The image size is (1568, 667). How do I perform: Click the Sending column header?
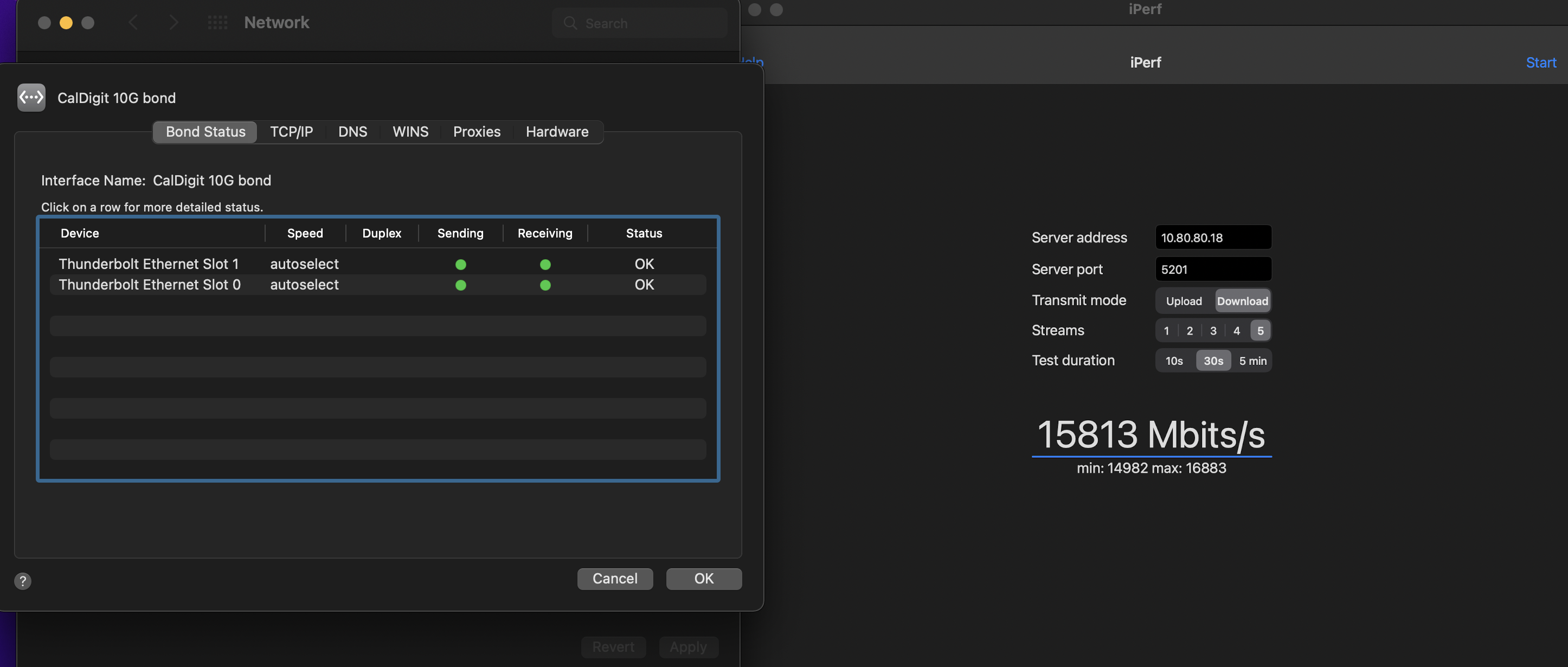(460, 233)
